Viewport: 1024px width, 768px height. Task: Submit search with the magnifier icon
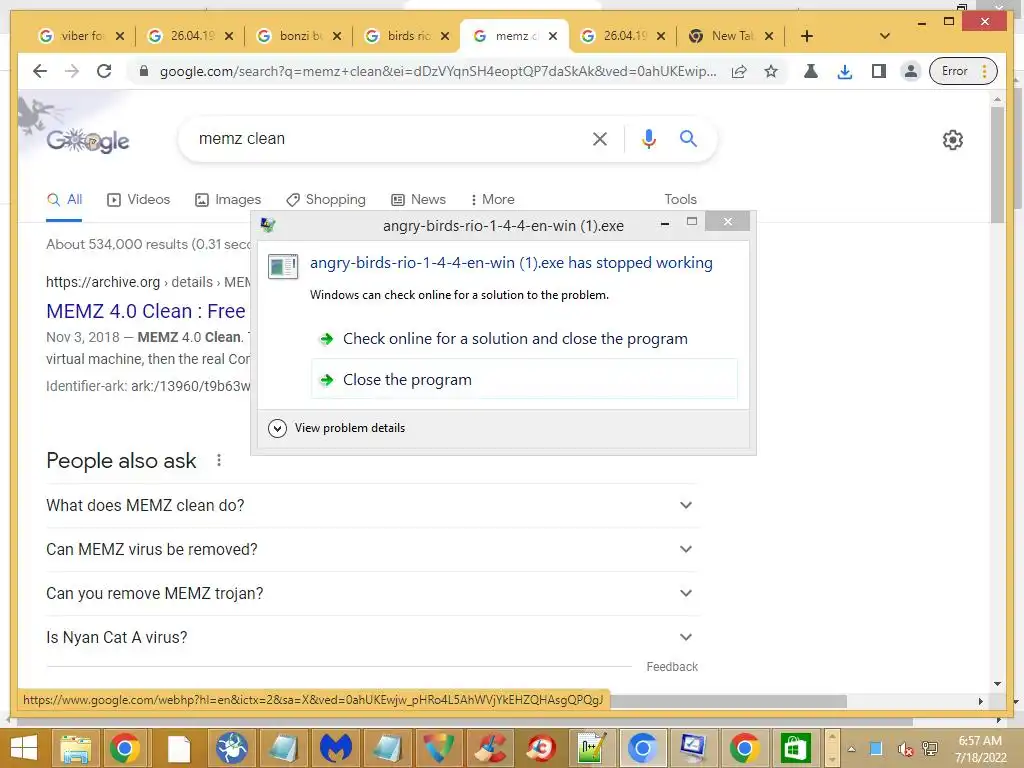(688, 138)
